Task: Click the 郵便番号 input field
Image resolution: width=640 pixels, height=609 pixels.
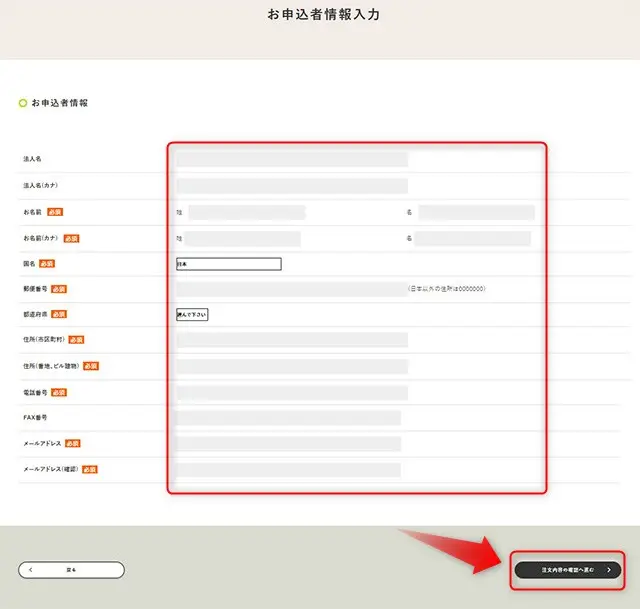Action: point(292,289)
